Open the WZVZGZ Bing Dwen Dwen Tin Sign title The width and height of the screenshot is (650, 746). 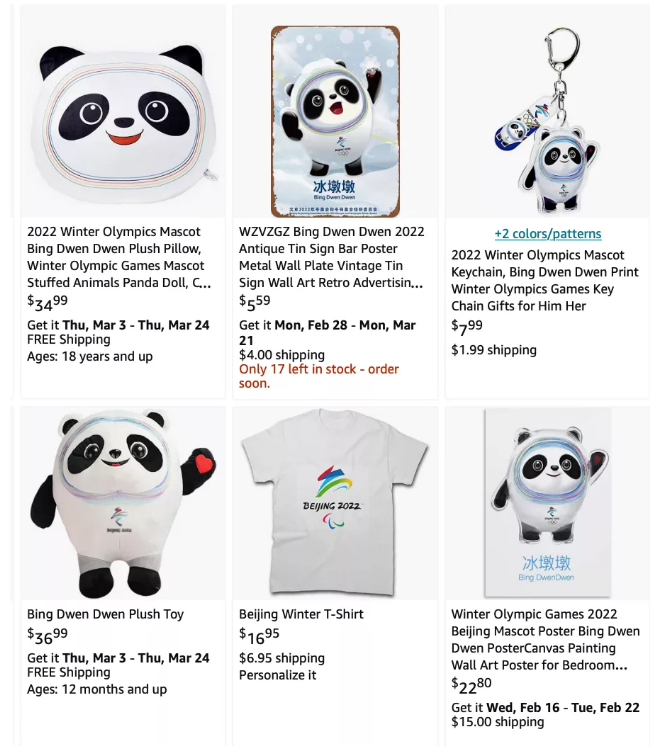point(331,257)
